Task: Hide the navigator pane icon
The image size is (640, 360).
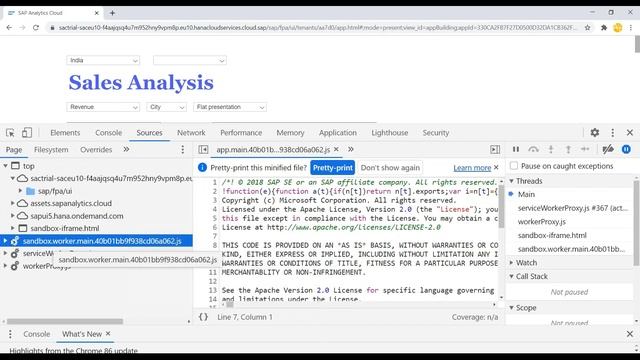Action: coord(203,149)
